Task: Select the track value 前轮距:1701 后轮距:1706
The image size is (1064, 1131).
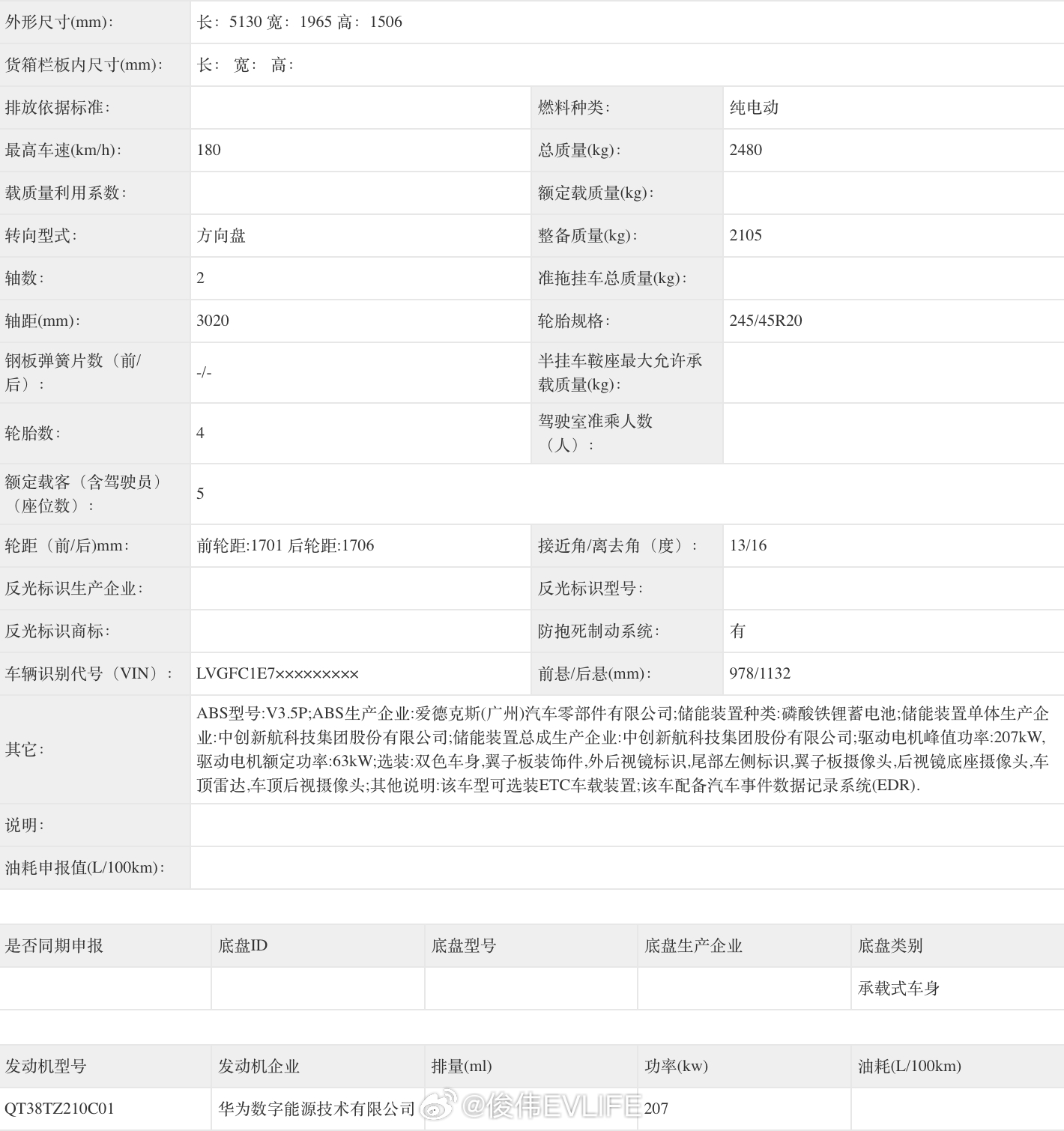Action: pyautogui.click(x=285, y=545)
